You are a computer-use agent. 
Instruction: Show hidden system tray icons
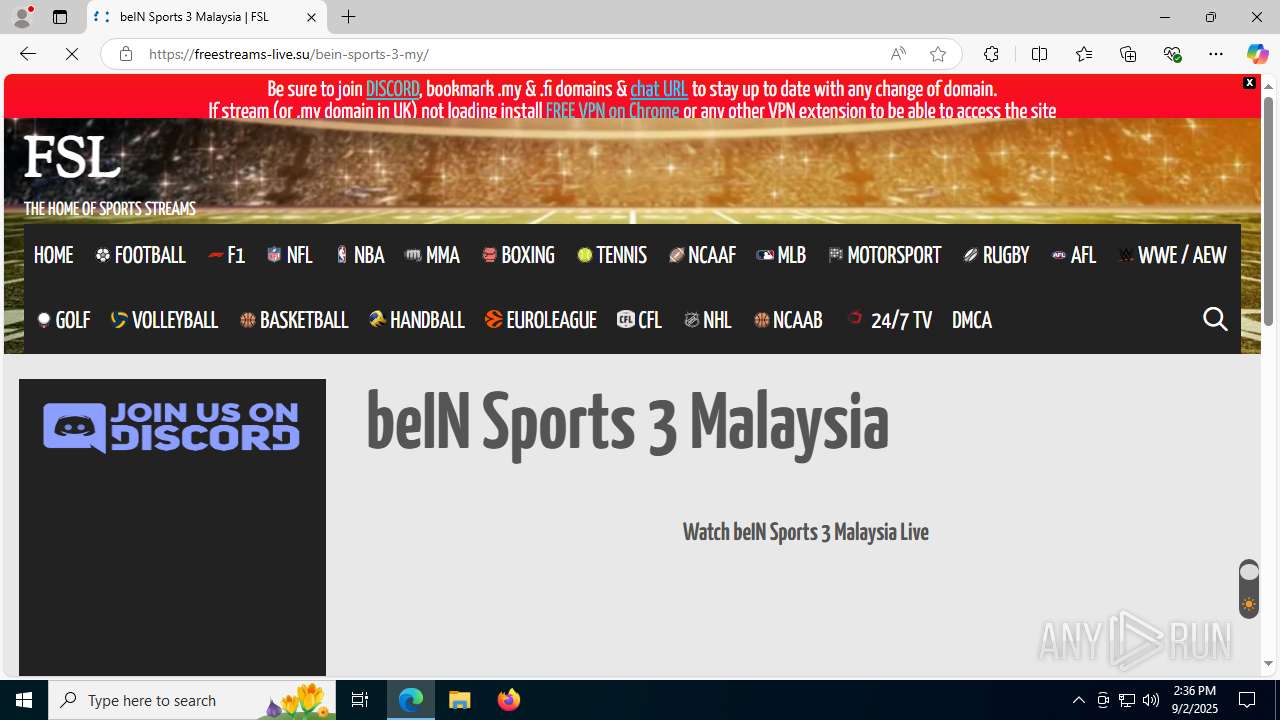(x=1078, y=700)
